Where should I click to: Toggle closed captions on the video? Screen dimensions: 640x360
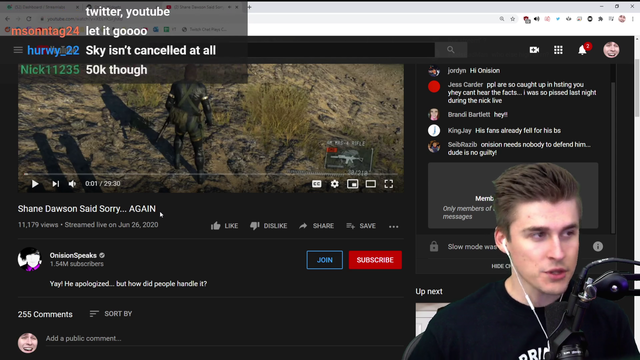click(x=317, y=184)
